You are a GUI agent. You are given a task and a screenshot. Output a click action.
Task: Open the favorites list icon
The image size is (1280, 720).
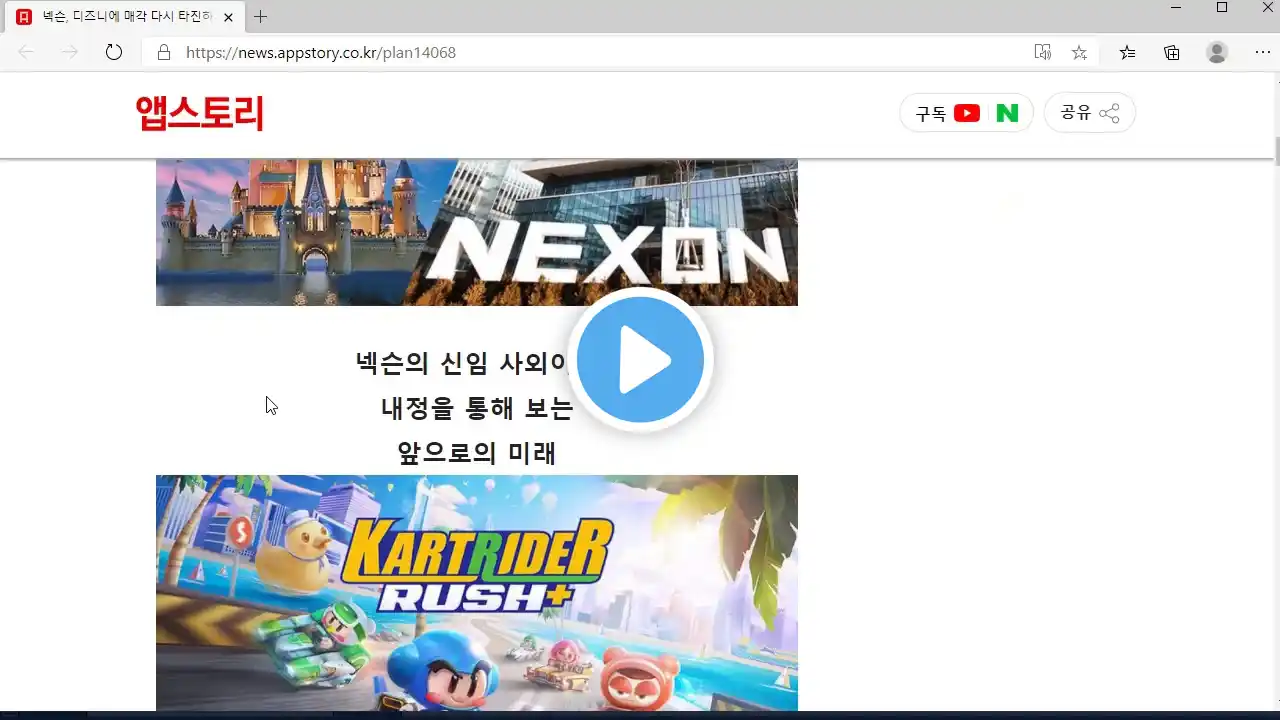pos(1127,52)
